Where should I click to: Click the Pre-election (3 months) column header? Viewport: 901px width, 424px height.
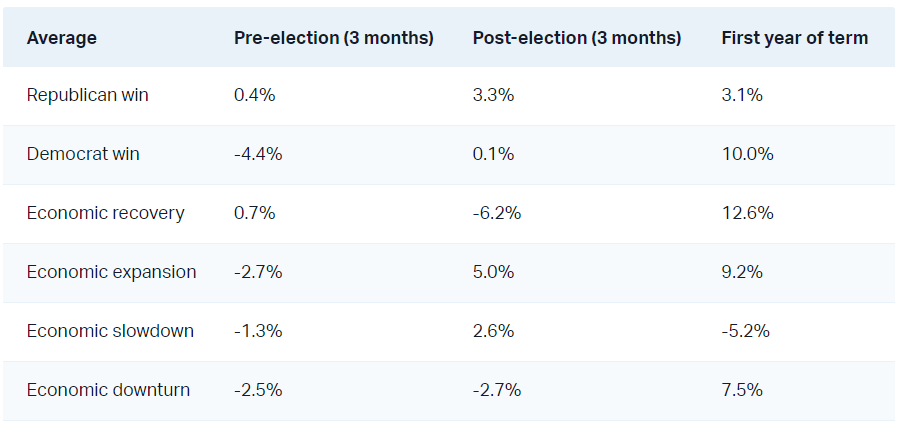[333, 38]
